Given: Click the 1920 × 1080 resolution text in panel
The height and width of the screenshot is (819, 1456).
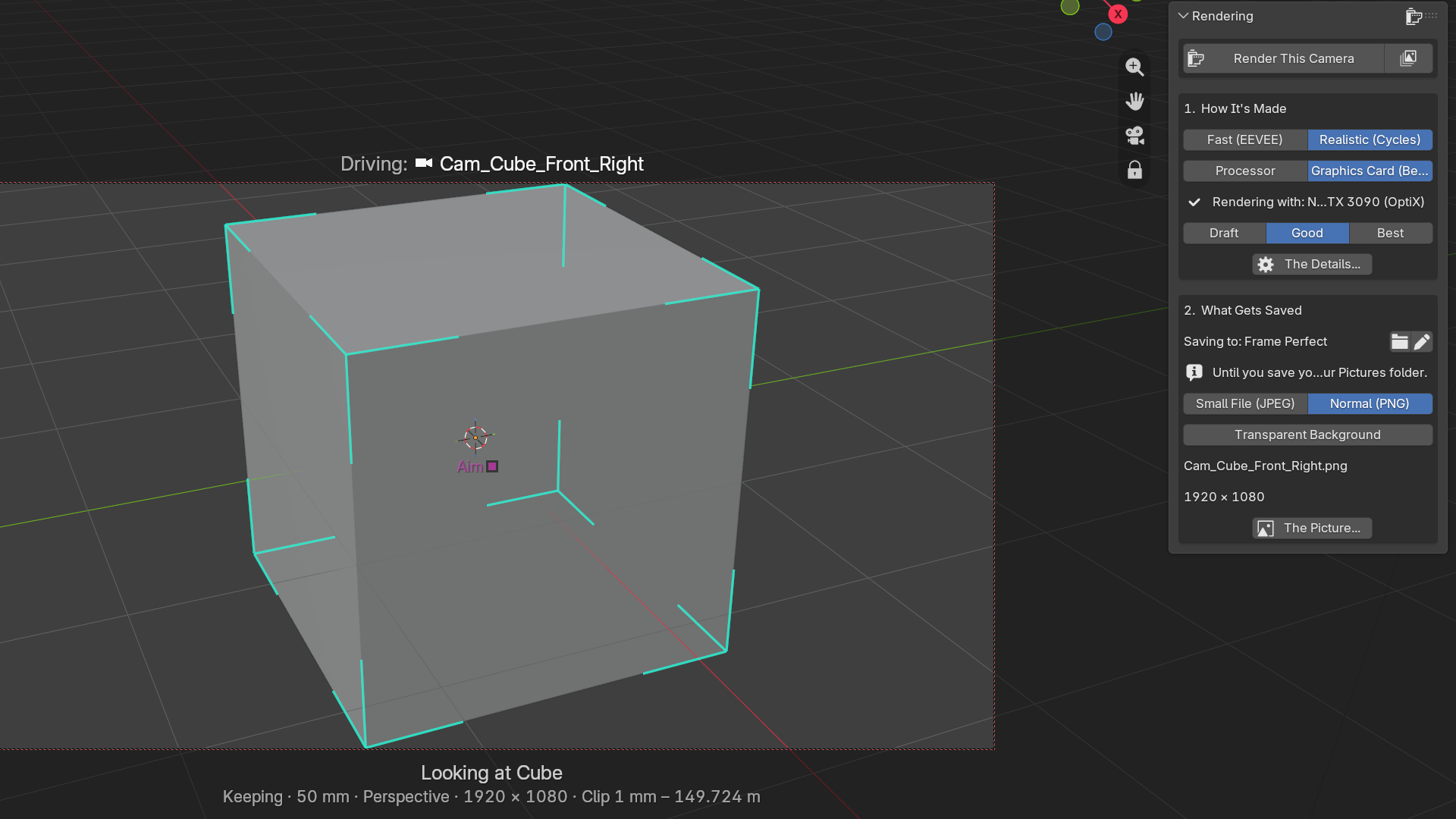Looking at the screenshot, I should click(1224, 497).
